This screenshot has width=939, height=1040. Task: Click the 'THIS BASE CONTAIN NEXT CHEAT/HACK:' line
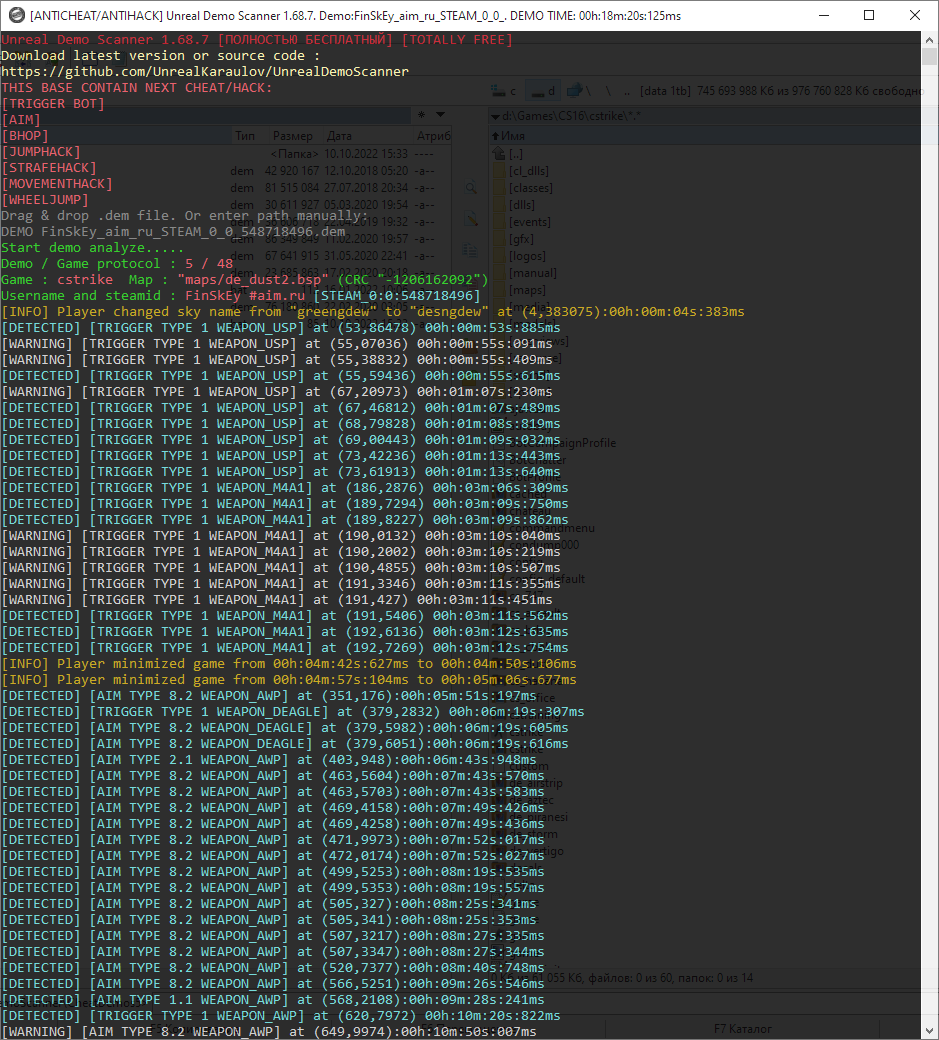(x=137, y=88)
